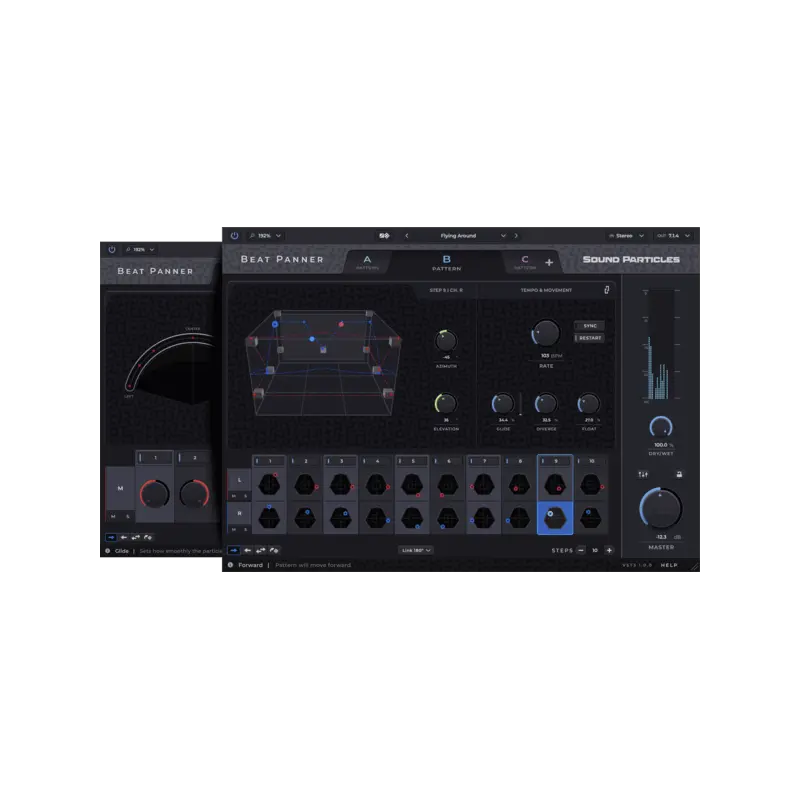
Task: Click the Elevation knob
Action: point(446,404)
